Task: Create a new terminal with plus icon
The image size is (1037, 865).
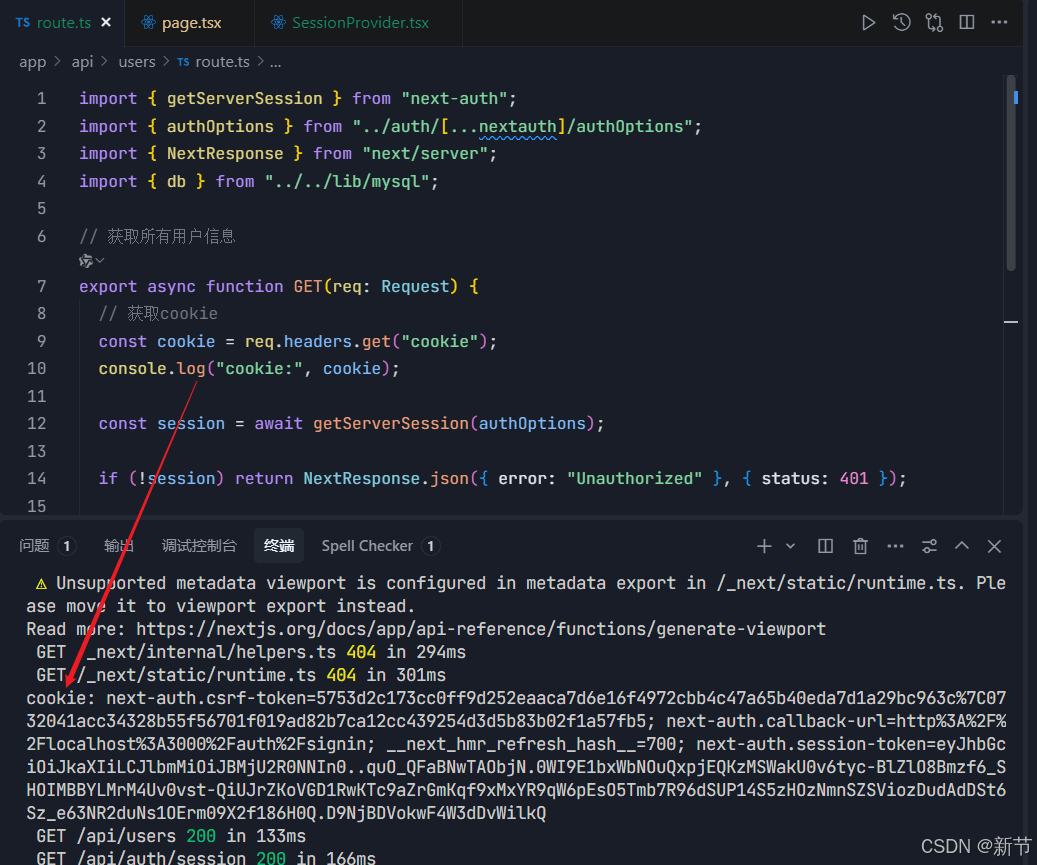Action: coord(764,546)
